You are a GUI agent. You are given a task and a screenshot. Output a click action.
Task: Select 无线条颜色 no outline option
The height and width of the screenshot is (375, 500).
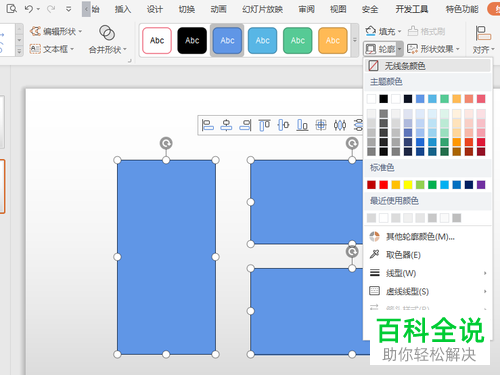tap(428, 66)
